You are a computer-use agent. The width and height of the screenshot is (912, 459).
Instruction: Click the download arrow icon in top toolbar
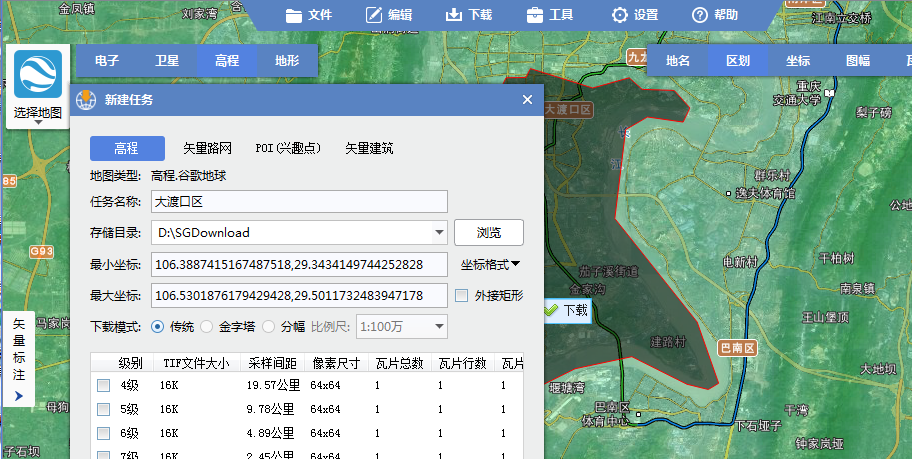pyautogui.click(x=453, y=15)
